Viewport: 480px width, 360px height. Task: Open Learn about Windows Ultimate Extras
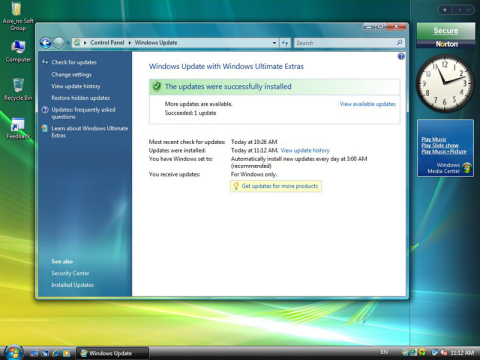click(90, 132)
